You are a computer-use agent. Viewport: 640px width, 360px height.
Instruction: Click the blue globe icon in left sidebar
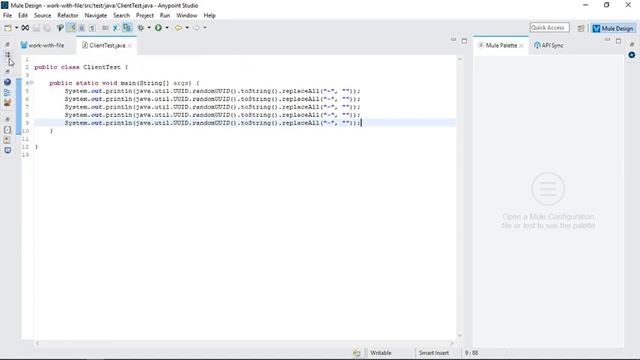(7, 82)
